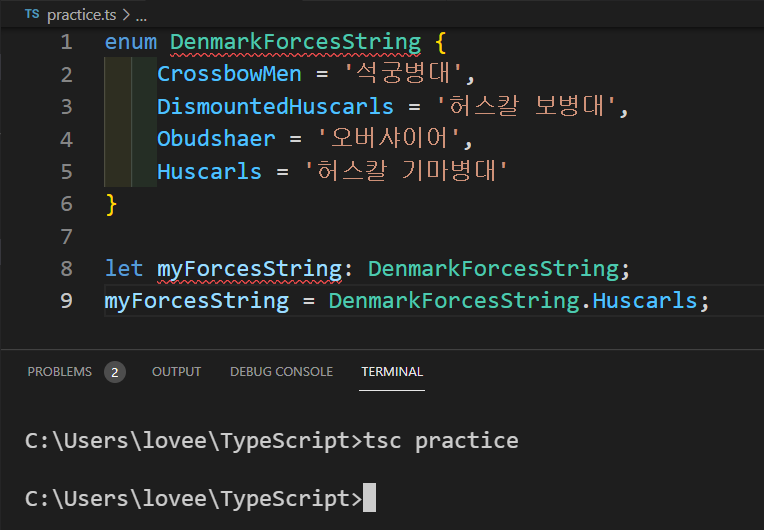Click the '허스칼 기마병대' string value
This screenshot has height=530, width=764.
(x=405, y=170)
